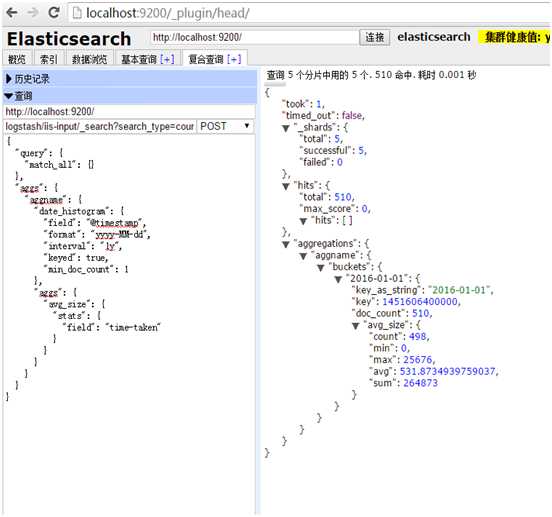Collapse the "aggname" result node

click(303, 256)
